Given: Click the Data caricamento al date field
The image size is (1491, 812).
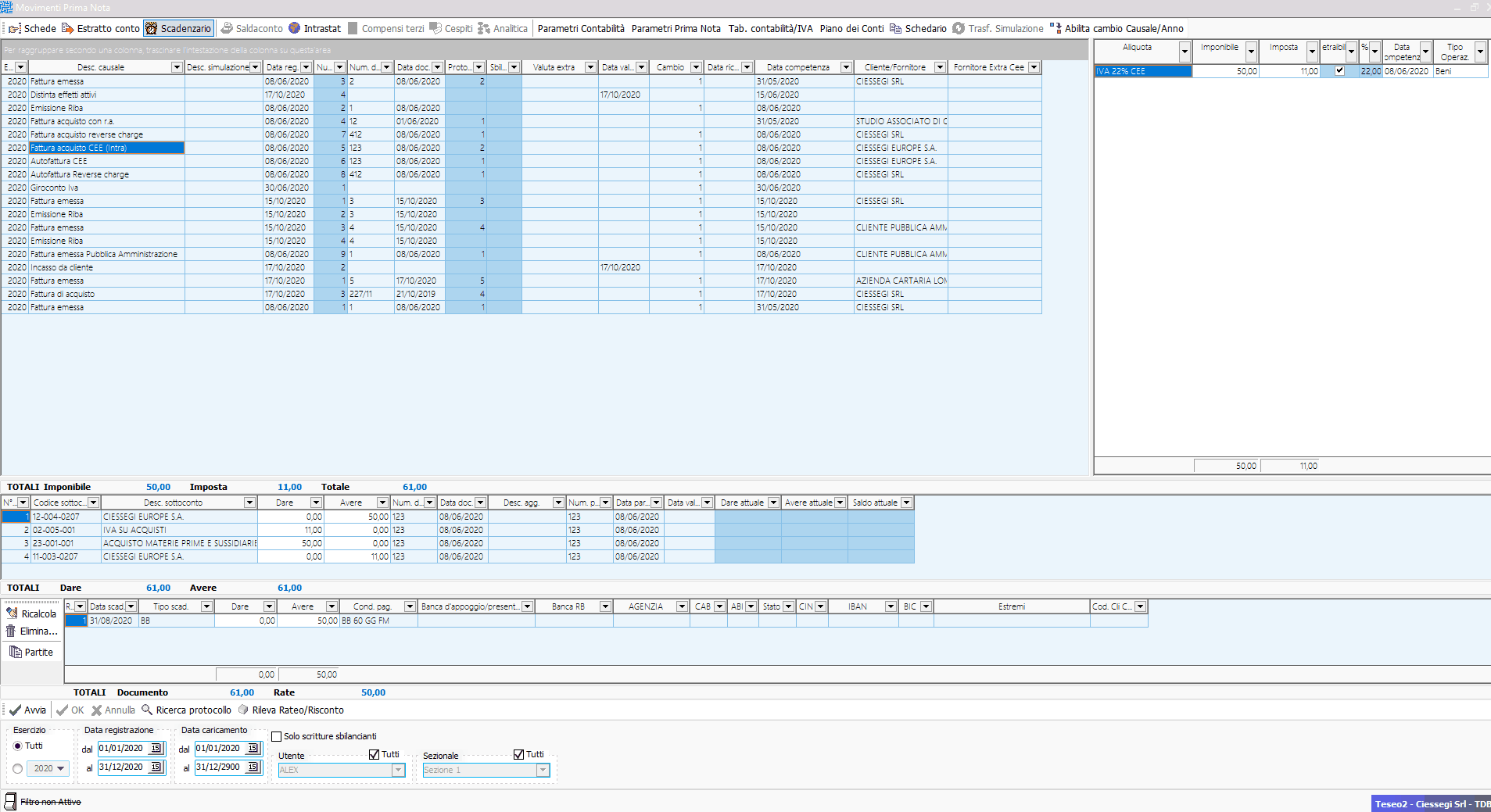Looking at the screenshot, I should 220,767.
